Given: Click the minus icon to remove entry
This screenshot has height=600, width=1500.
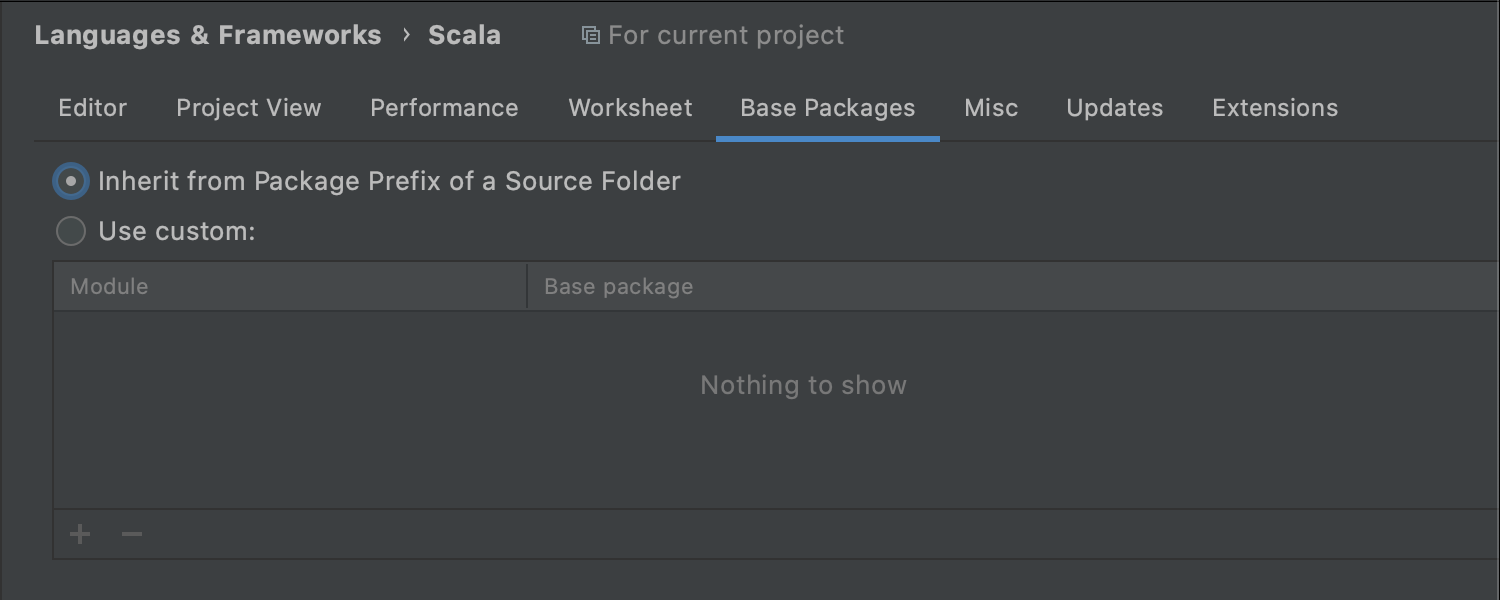Looking at the screenshot, I should 132,535.
